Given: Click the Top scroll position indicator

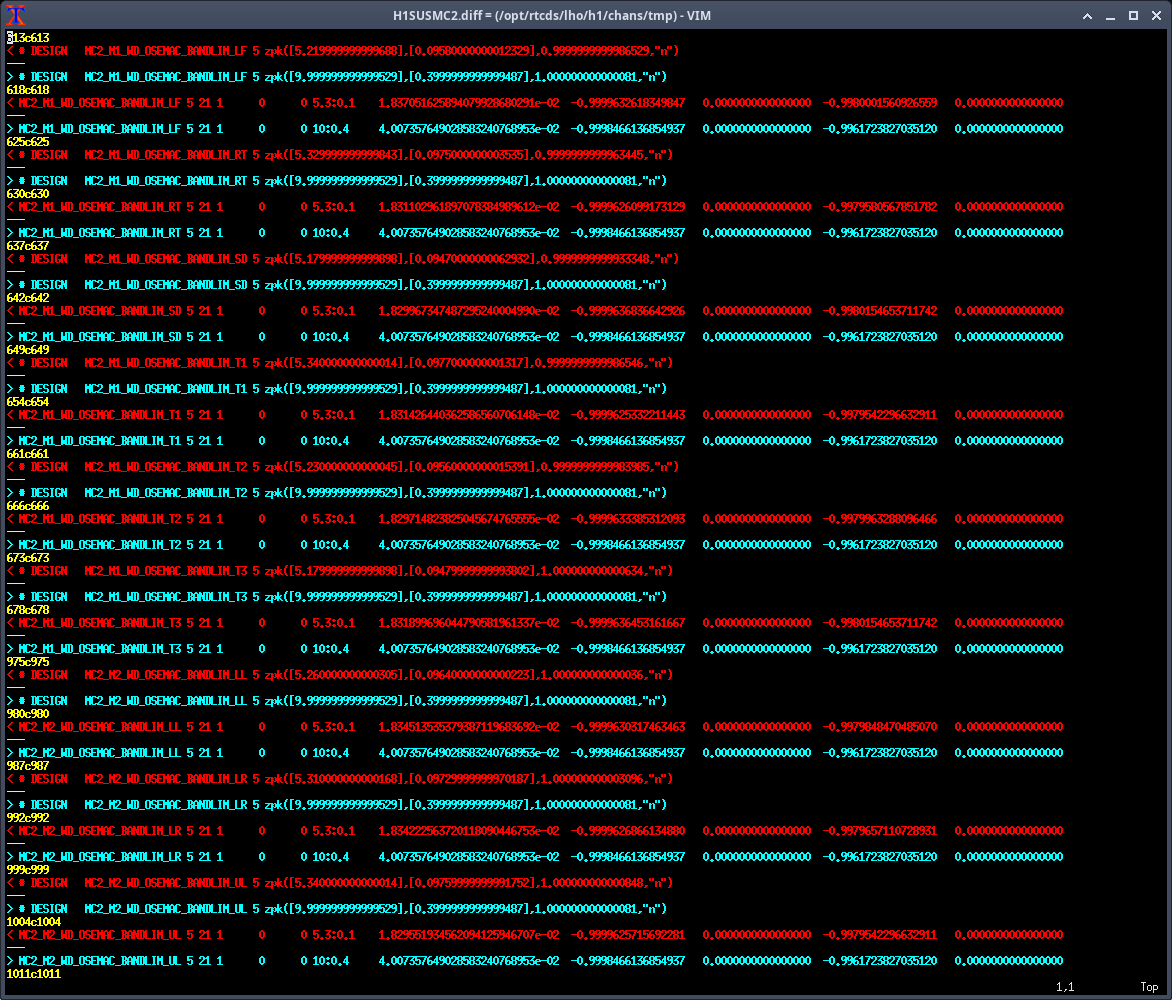Looking at the screenshot, I should 1149,988.
